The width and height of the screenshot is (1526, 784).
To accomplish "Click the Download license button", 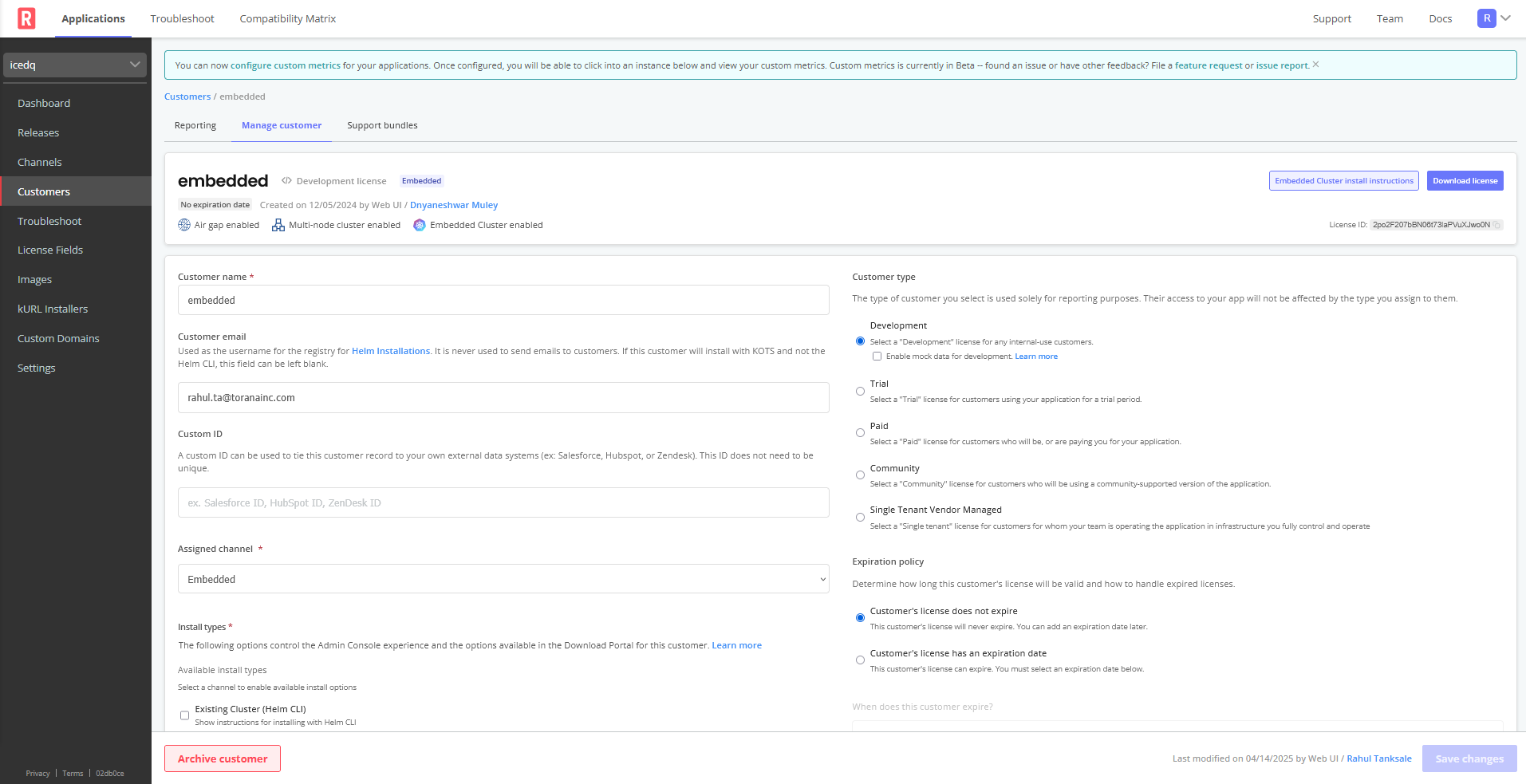I will [x=1465, y=181].
